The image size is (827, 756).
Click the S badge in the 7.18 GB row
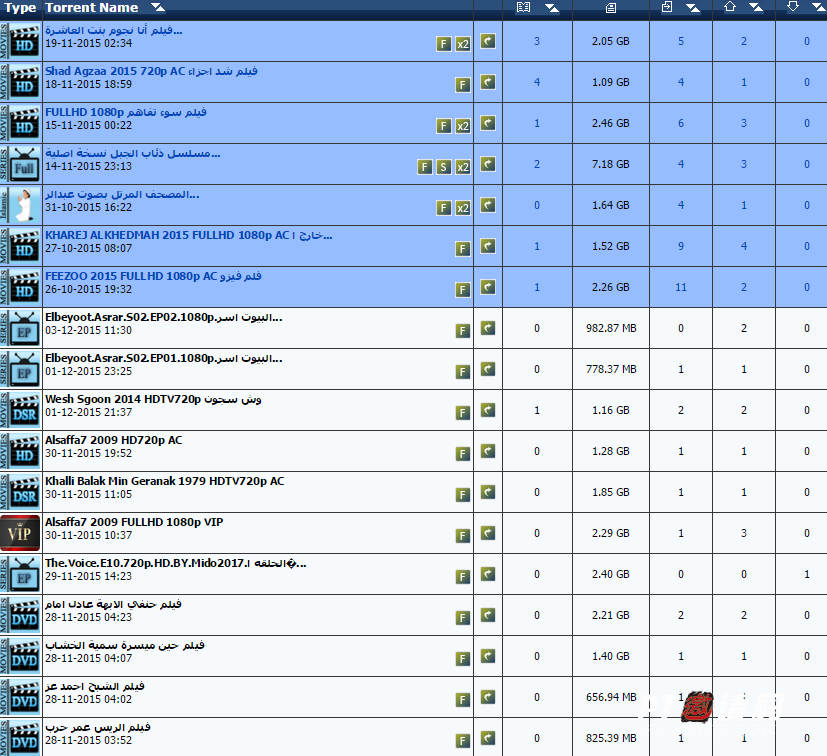click(x=443, y=167)
